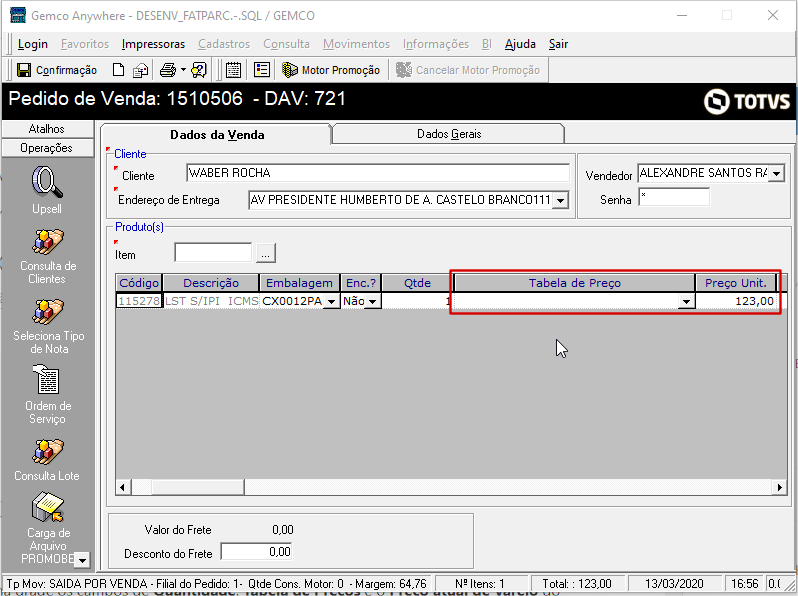Image resolution: width=798 pixels, height=596 pixels.
Task: Click the Operações sidebar button
Action: [x=47, y=148]
